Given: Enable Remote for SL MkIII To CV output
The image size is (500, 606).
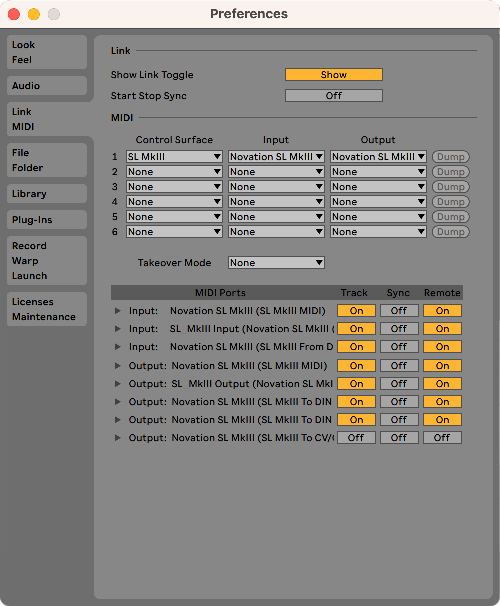Looking at the screenshot, I should coord(442,438).
